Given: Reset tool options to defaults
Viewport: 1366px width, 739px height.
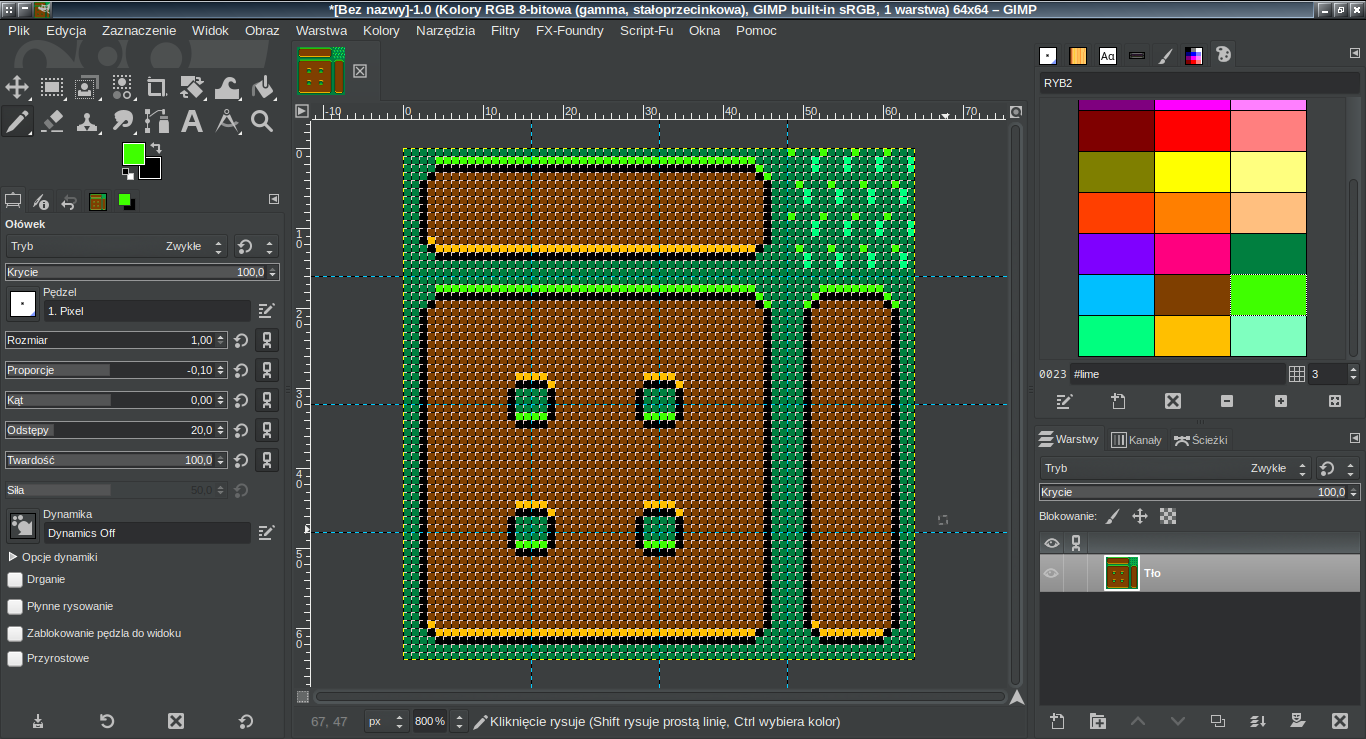Looking at the screenshot, I should pos(245,721).
